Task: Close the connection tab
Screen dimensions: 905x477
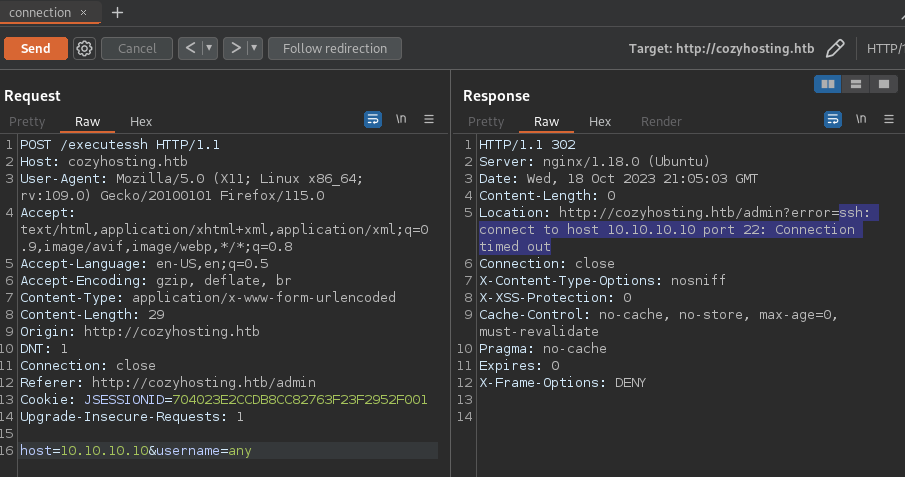Action: click(x=84, y=12)
